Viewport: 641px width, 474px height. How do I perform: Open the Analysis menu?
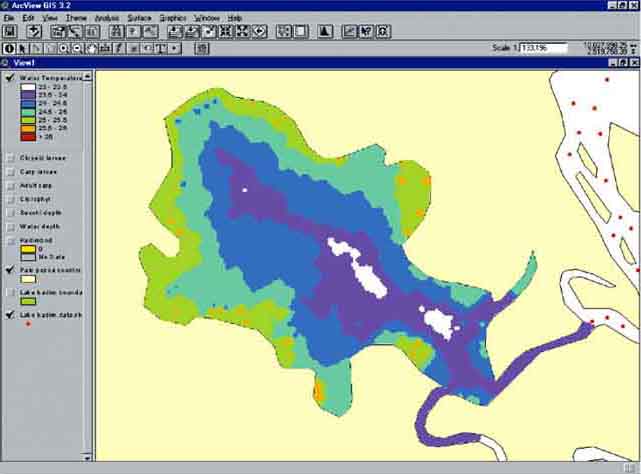(107, 18)
